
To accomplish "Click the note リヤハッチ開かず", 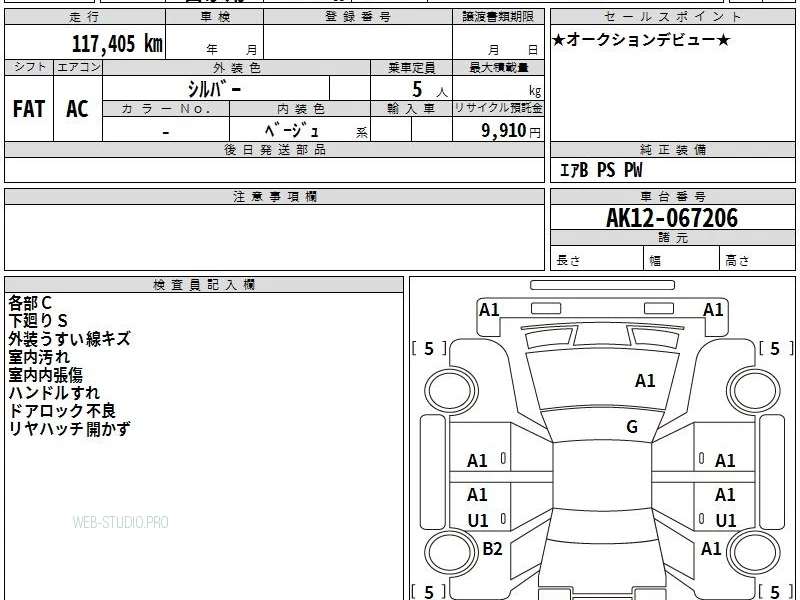I will click(69, 429).
